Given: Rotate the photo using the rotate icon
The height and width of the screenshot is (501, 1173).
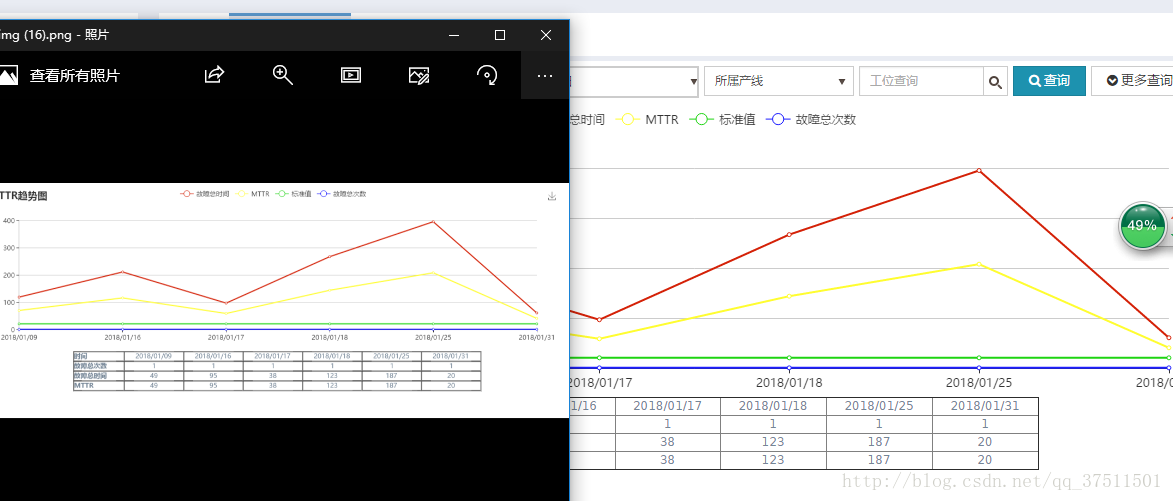Looking at the screenshot, I should [487, 75].
